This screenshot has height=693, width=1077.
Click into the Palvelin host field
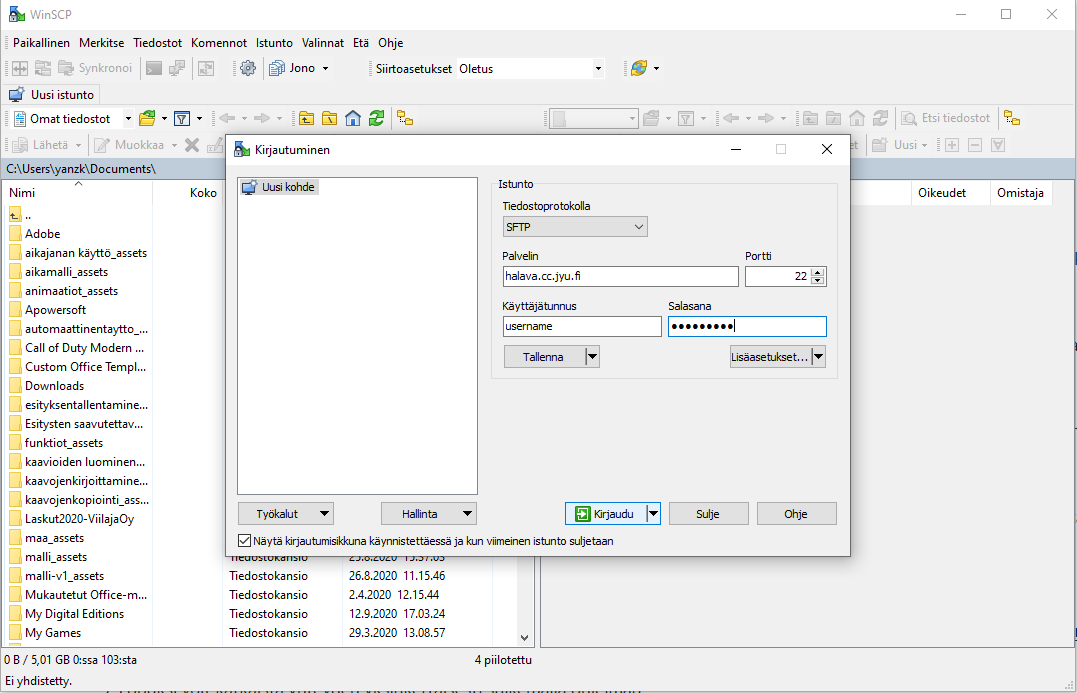620,277
